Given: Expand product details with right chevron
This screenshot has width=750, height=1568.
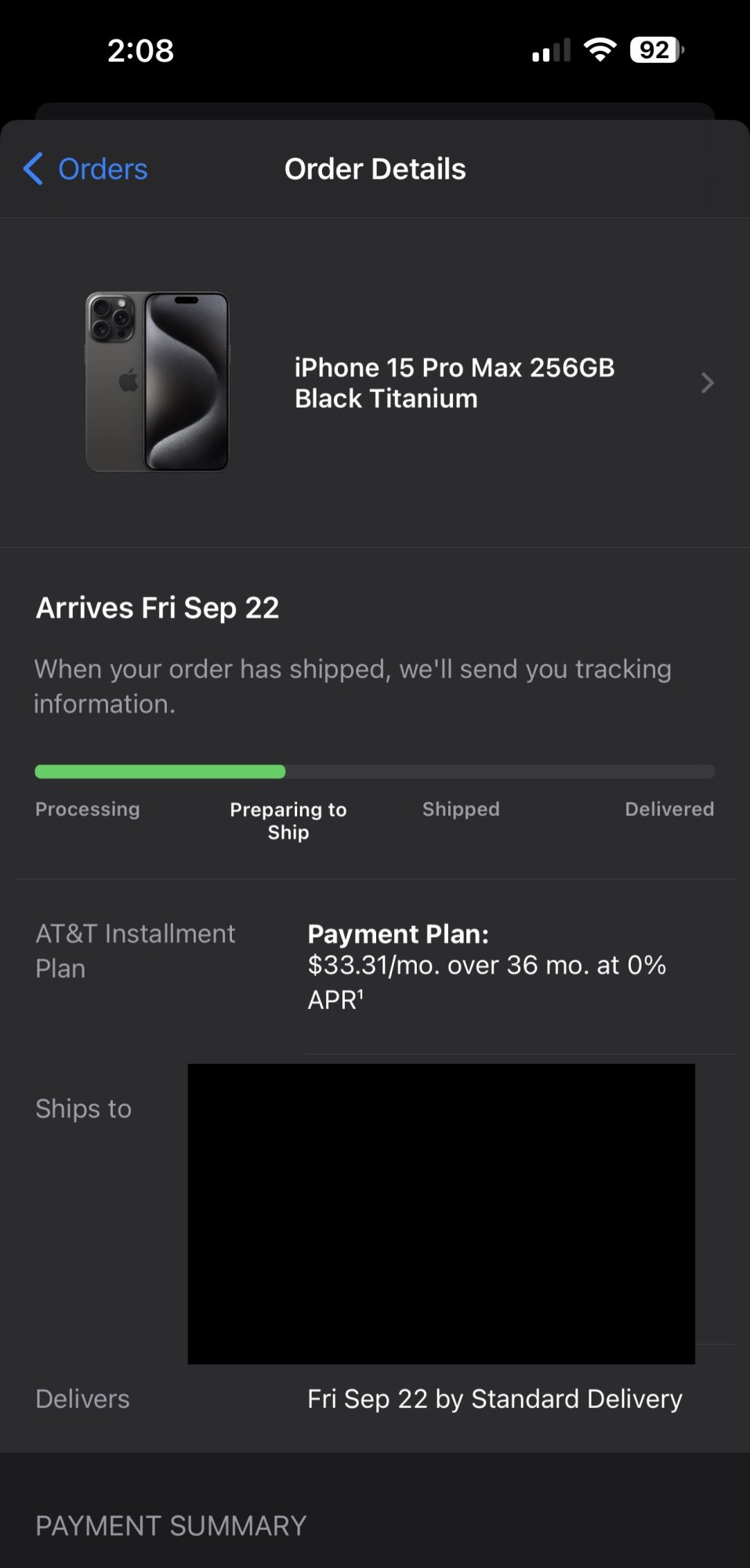Looking at the screenshot, I should (x=707, y=383).
